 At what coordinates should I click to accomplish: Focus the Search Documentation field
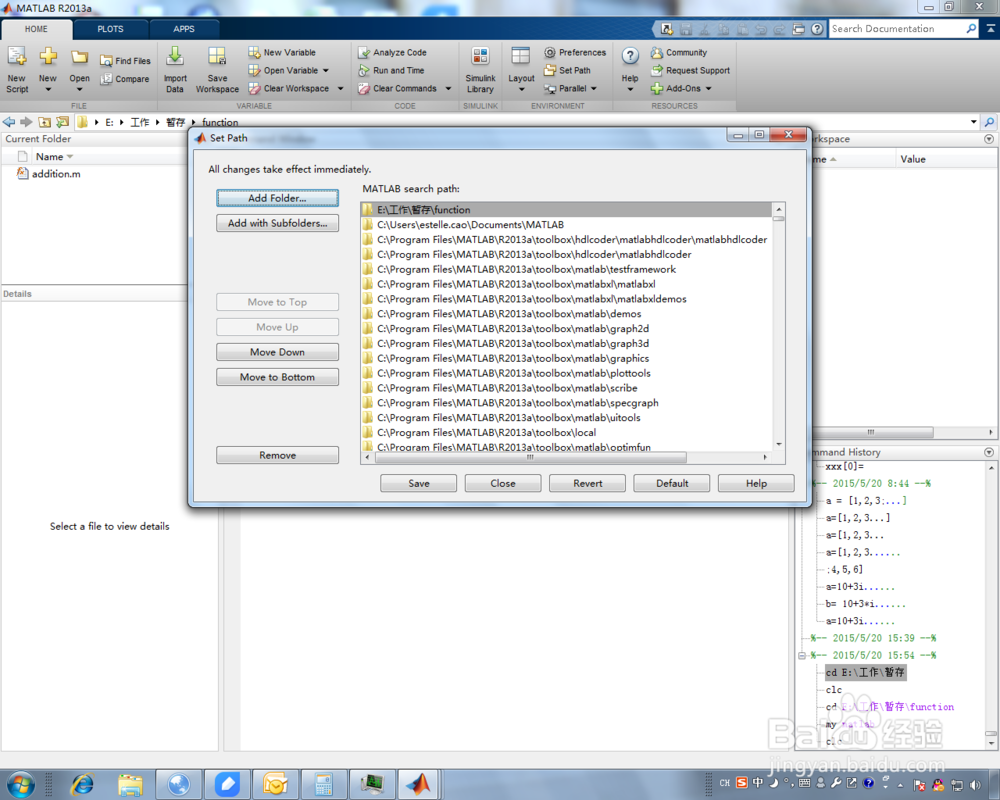(897, 29)
